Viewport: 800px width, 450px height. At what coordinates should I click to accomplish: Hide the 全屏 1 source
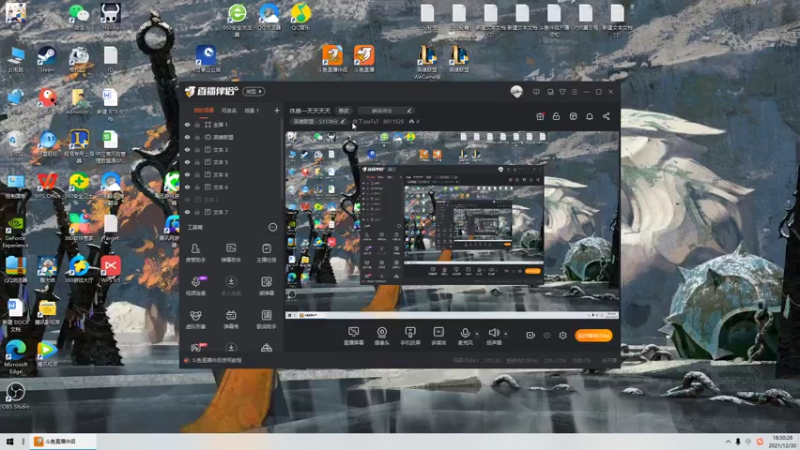tap(187, 124)
